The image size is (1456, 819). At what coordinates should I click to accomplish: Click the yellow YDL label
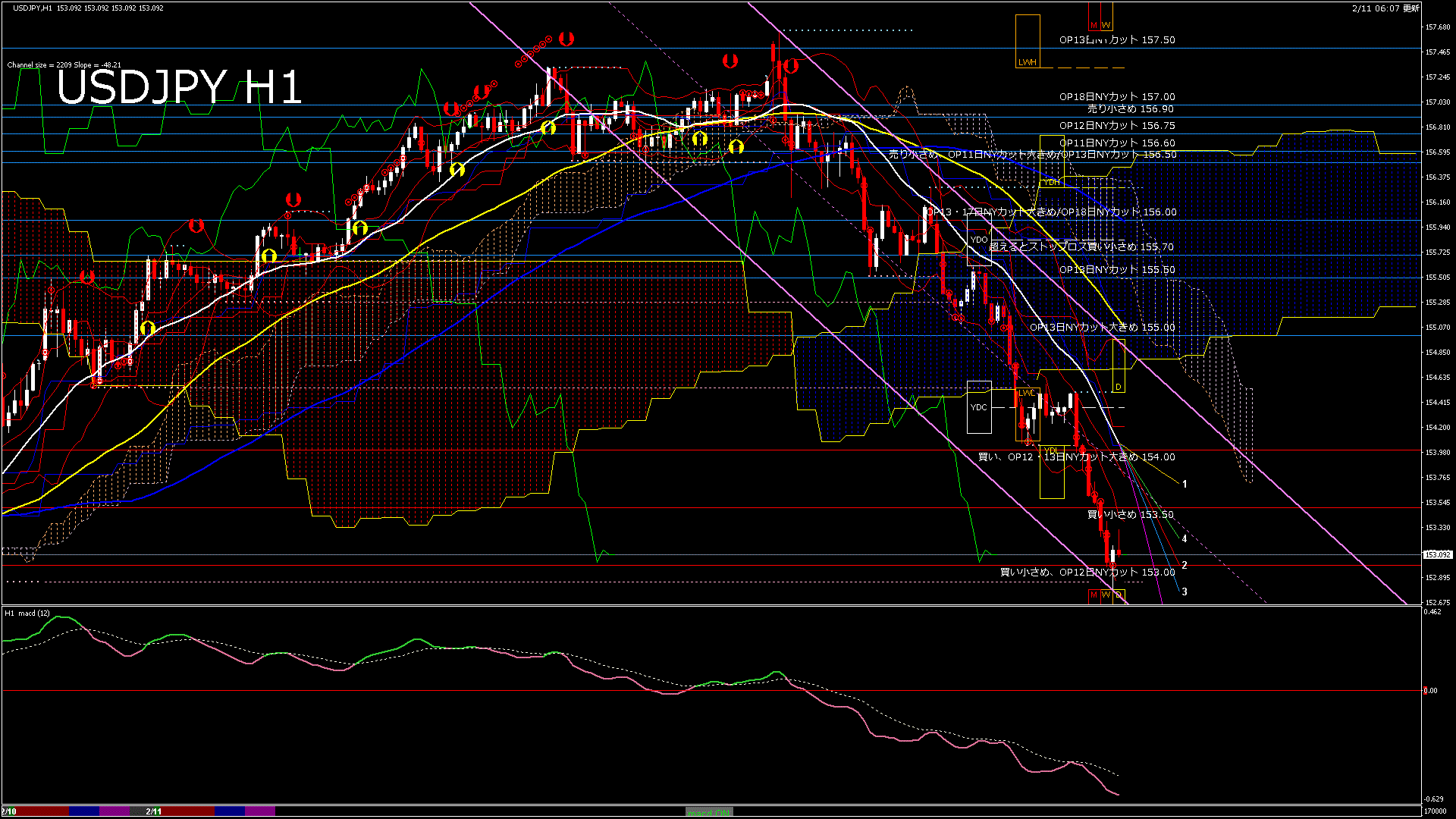[x=1051, y=451]
